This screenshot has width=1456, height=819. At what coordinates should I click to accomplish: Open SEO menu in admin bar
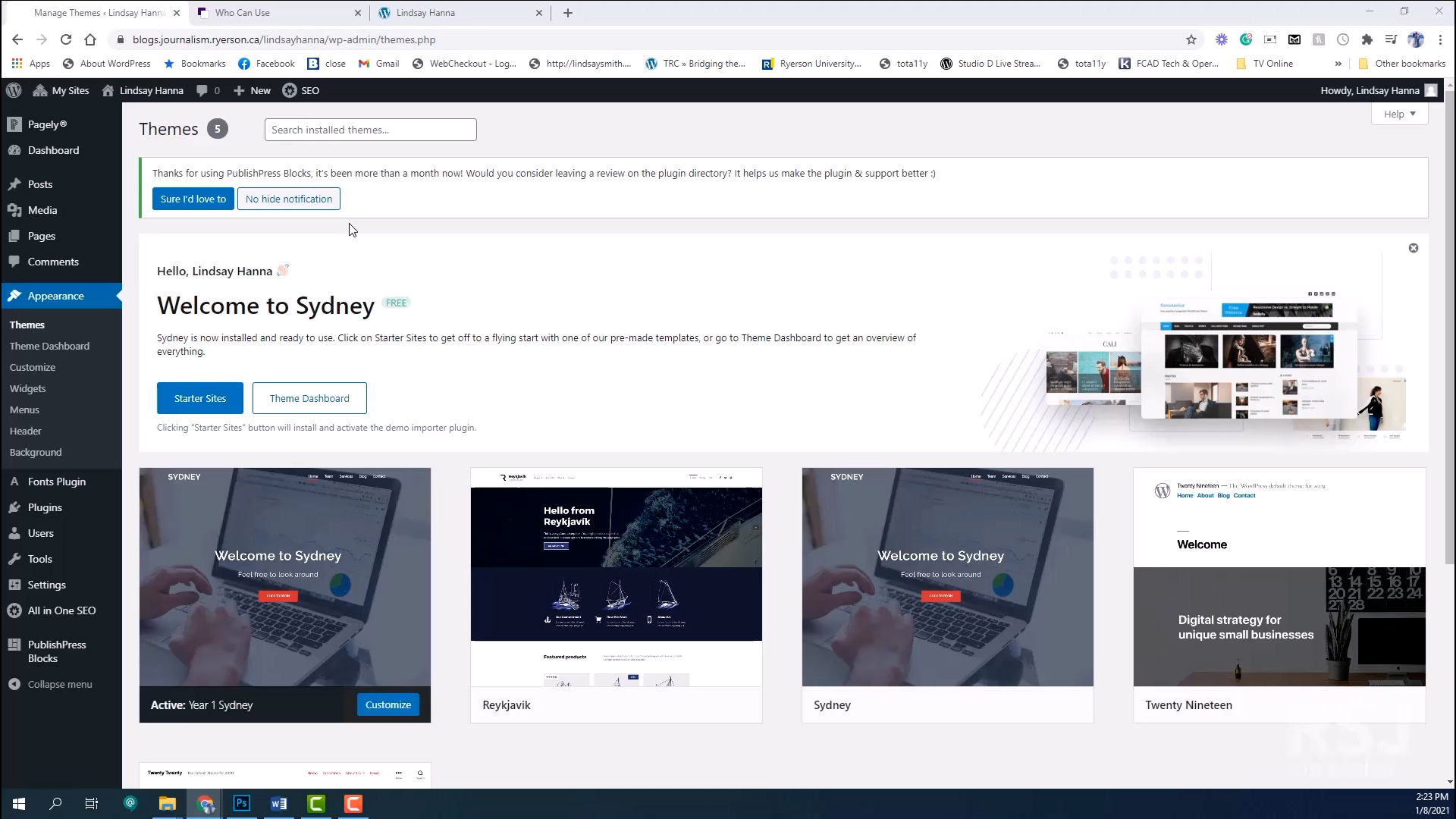pos(301,90)
